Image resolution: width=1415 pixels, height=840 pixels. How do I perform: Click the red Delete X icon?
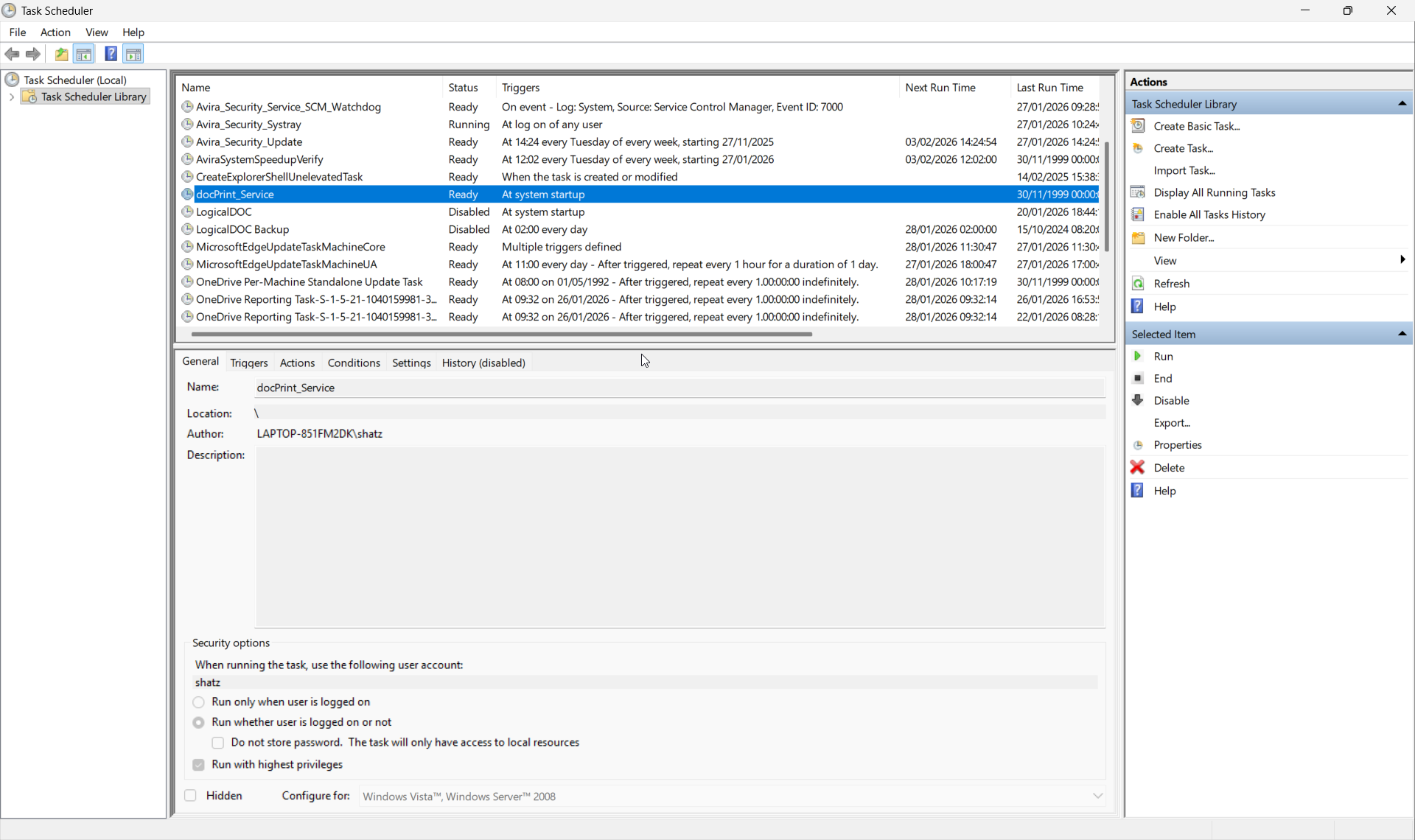pyautogui.click(x=1137, y=467)
